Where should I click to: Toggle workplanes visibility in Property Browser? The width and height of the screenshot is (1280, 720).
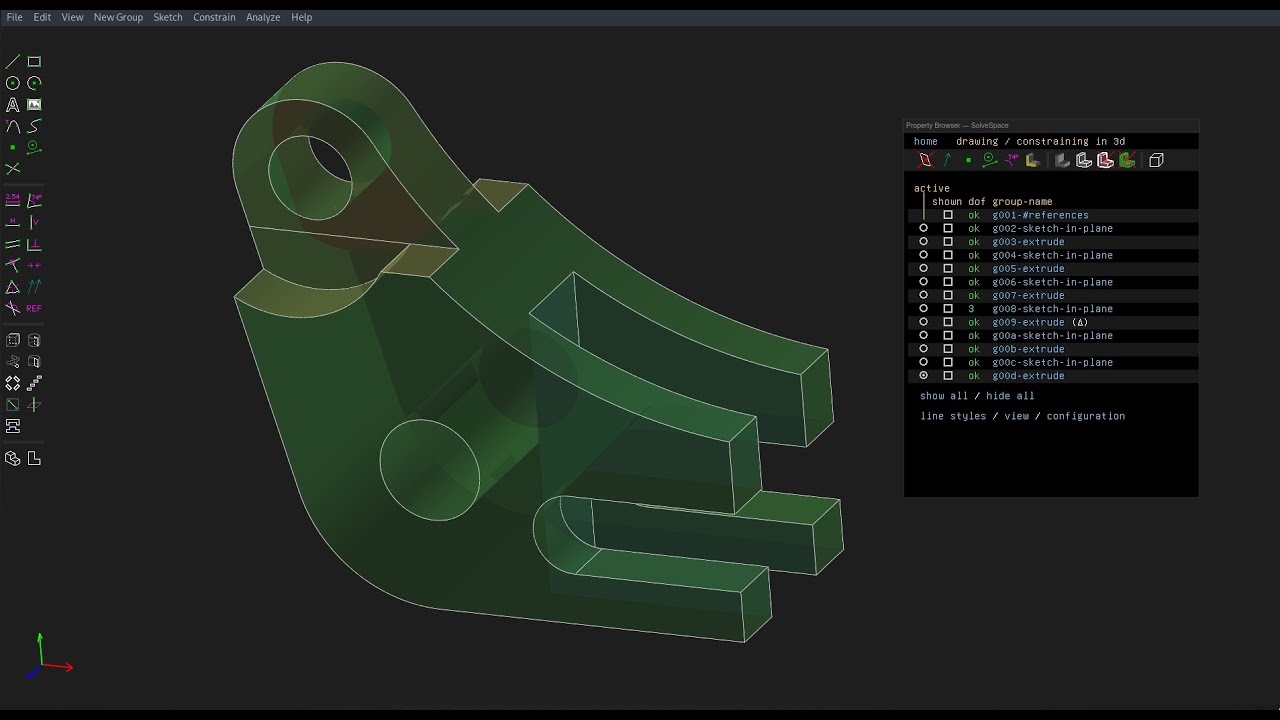[x=925, y=160]
